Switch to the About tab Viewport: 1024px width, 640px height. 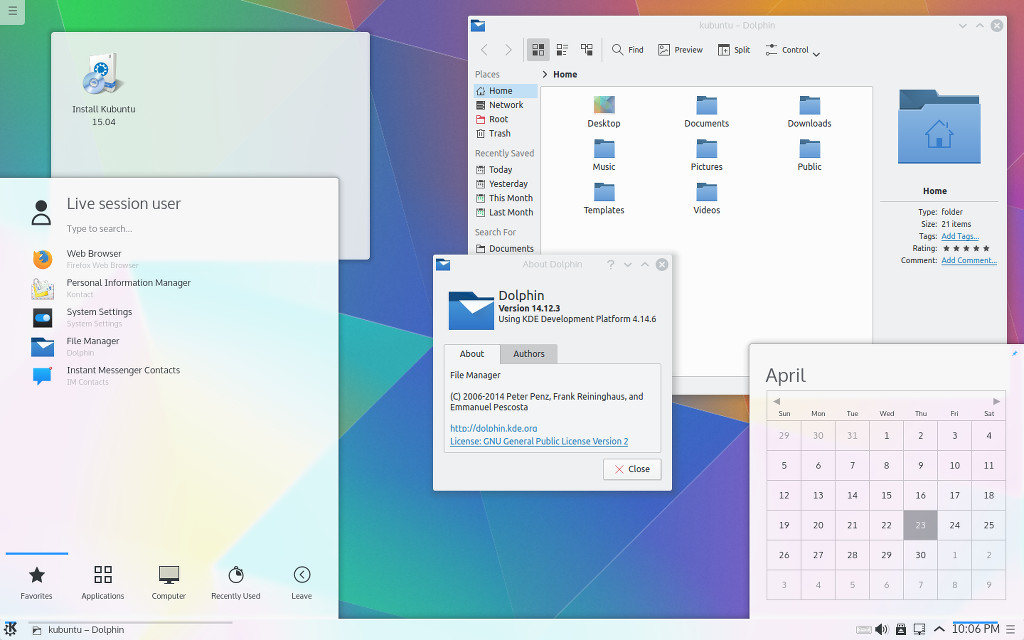click(472, 354)
